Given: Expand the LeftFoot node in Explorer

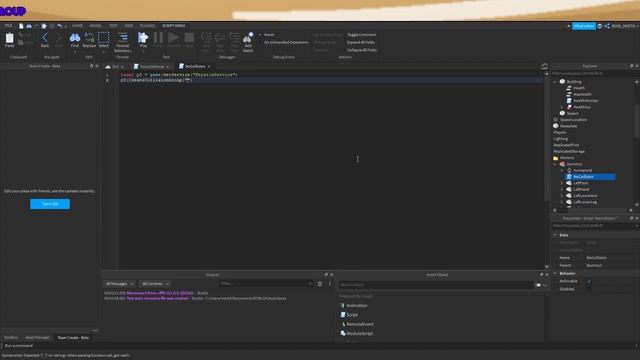Looking at the screenshot, I should 562,183.
